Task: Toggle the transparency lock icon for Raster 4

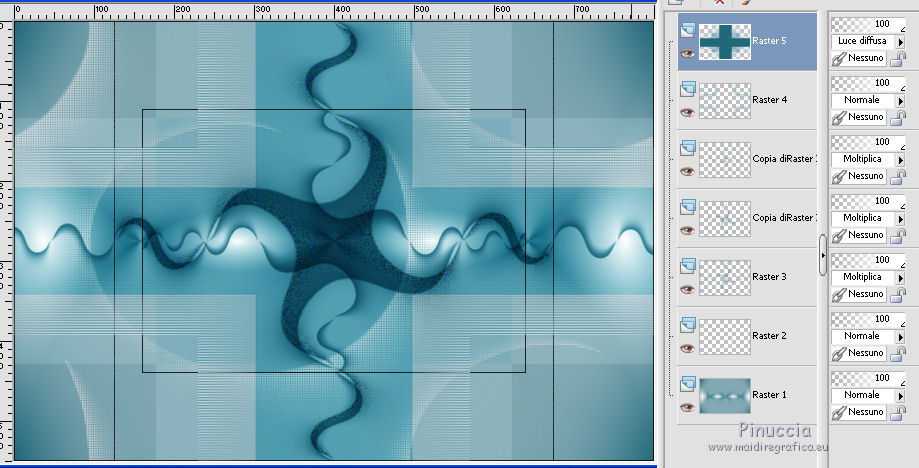Action: tap(898, 118)
